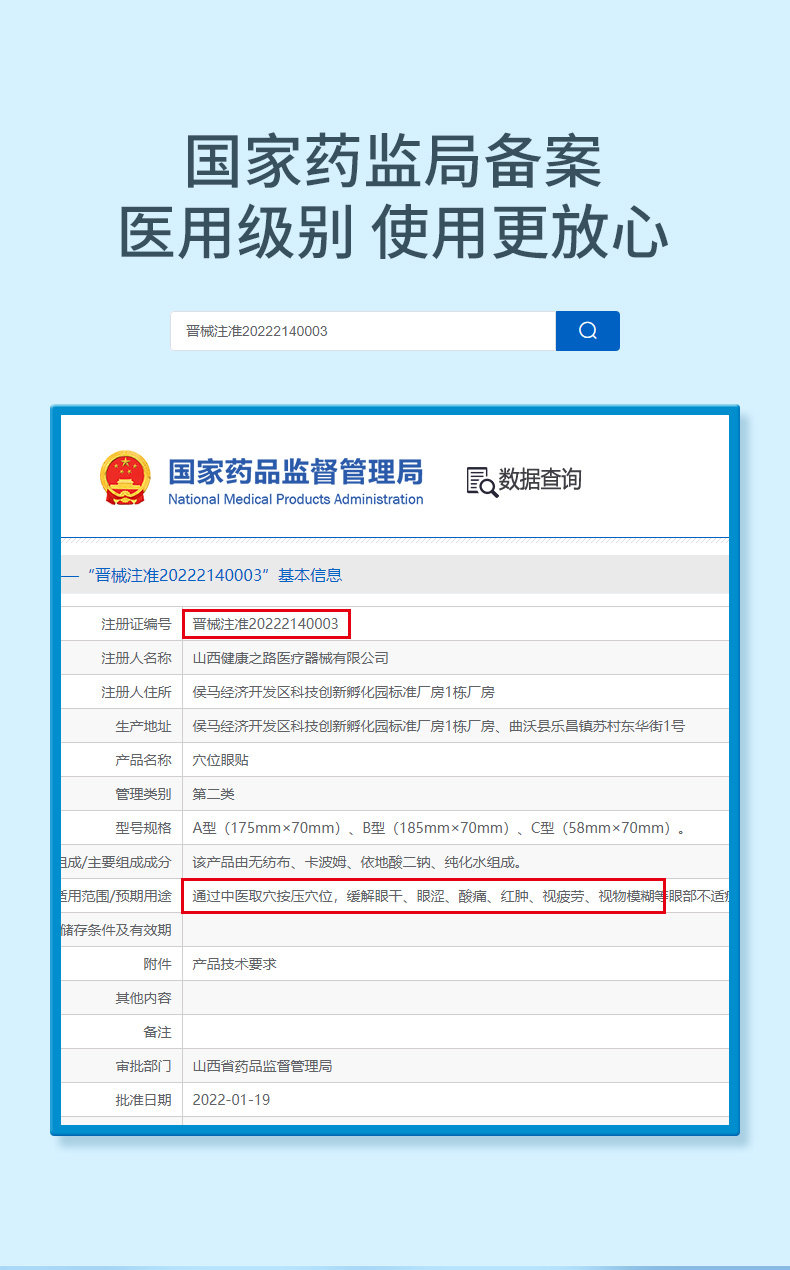Image resolution: width=790 pixels, height=1270 pixels.
Task: Click the 注册人住所 label
Action: 136,692
